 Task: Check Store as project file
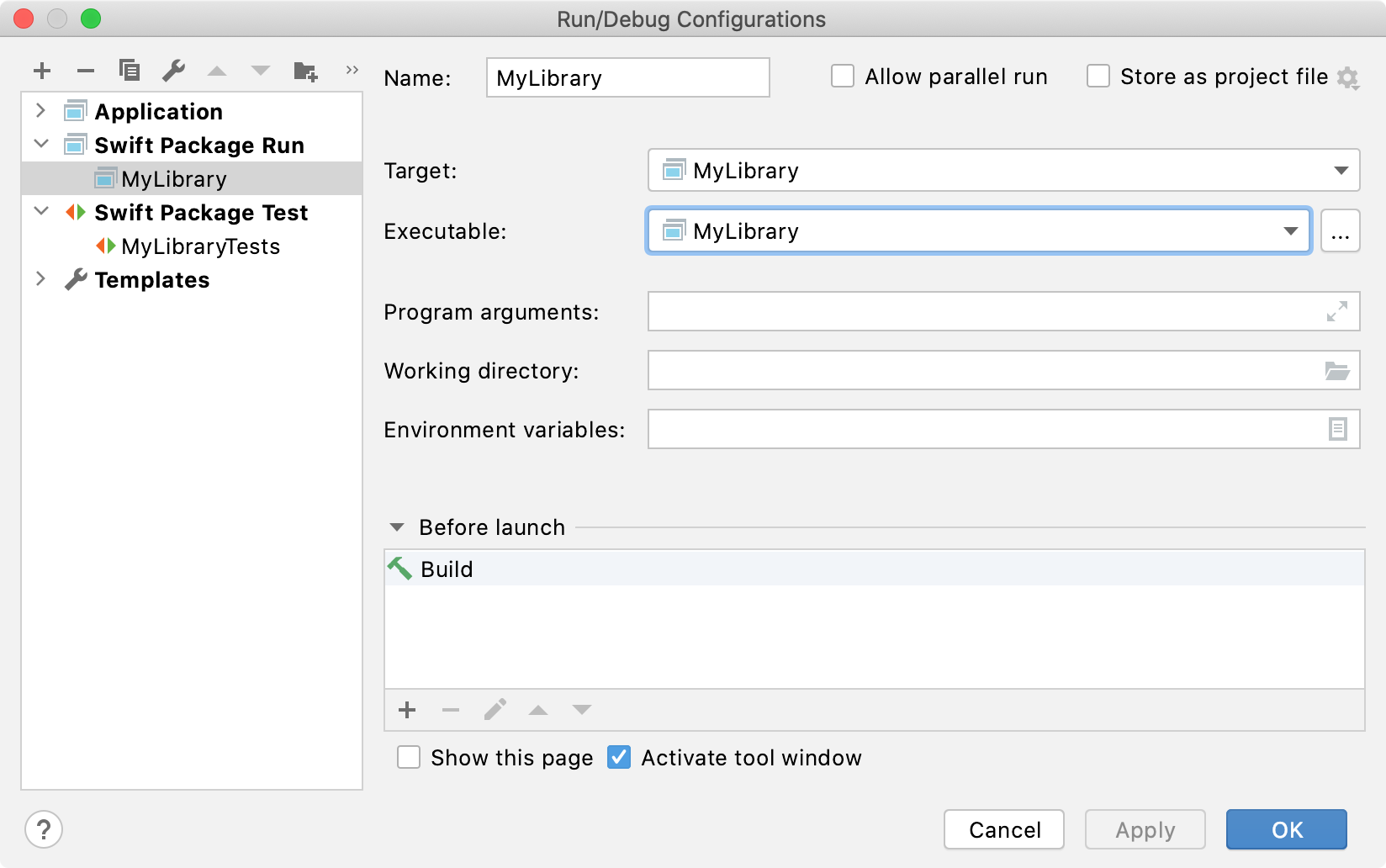tap(1098, 77)
